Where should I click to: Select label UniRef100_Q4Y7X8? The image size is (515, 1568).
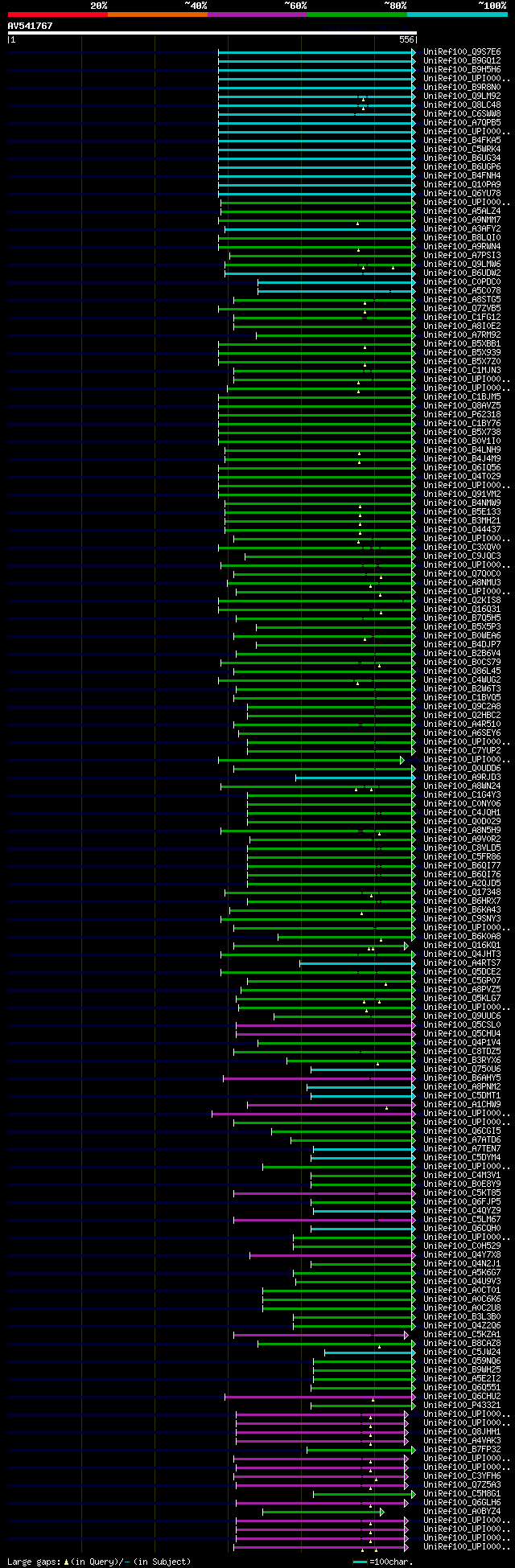(x=462, y=1254)
